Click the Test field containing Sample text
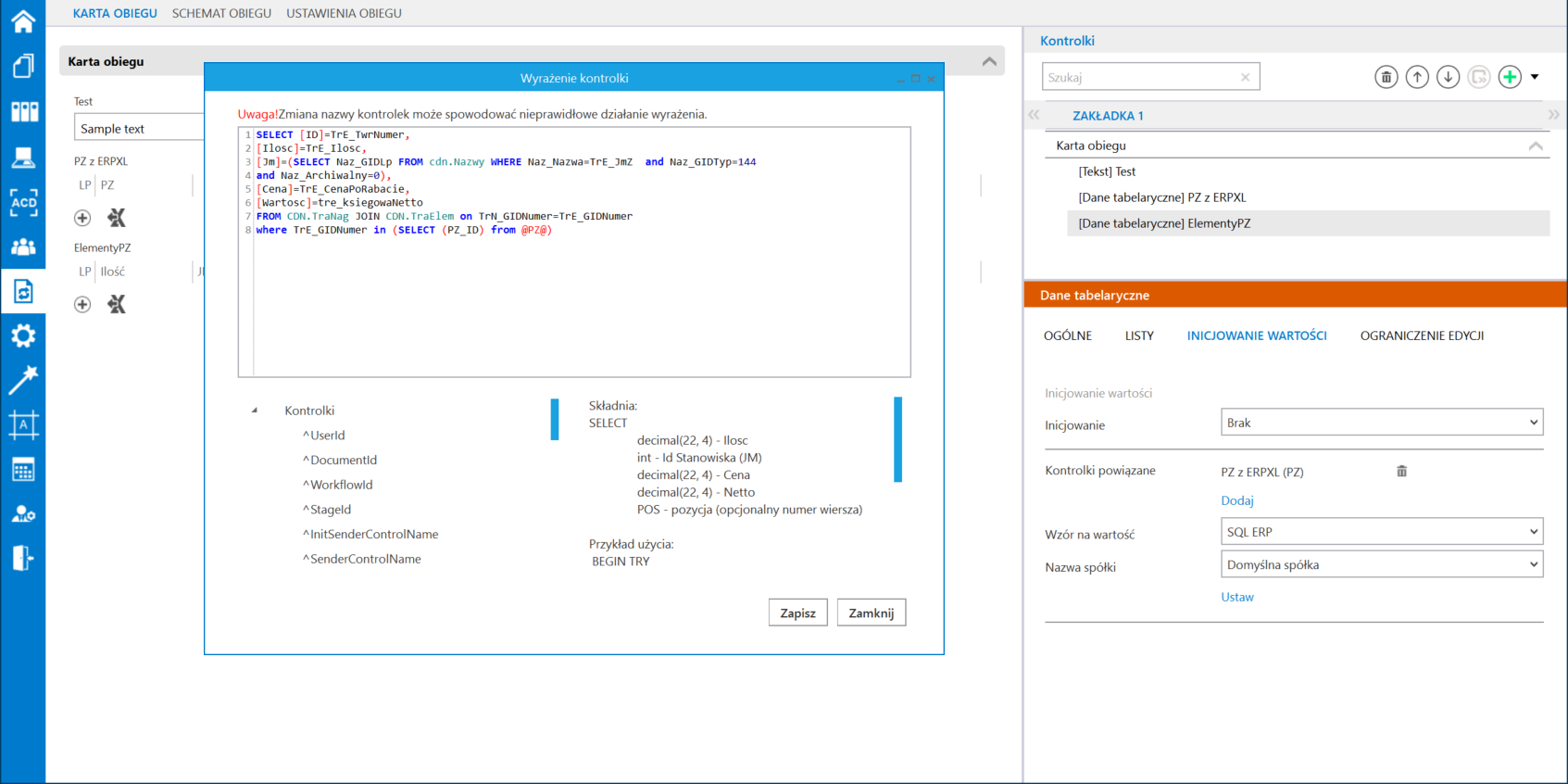 tap(139, 128)
